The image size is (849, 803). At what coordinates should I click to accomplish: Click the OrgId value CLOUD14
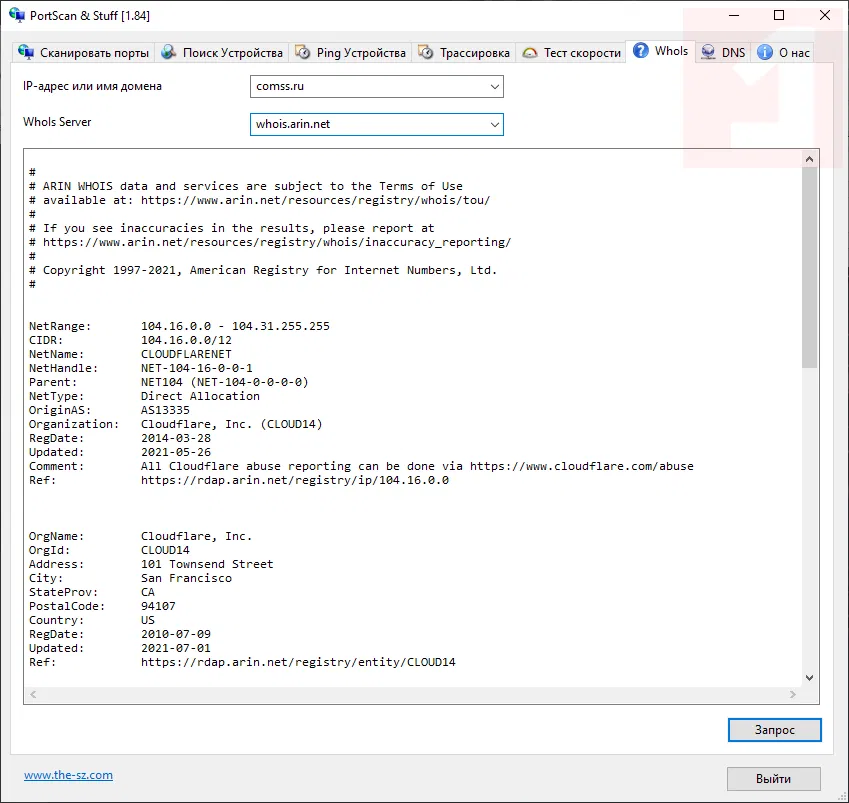[165, 550]
